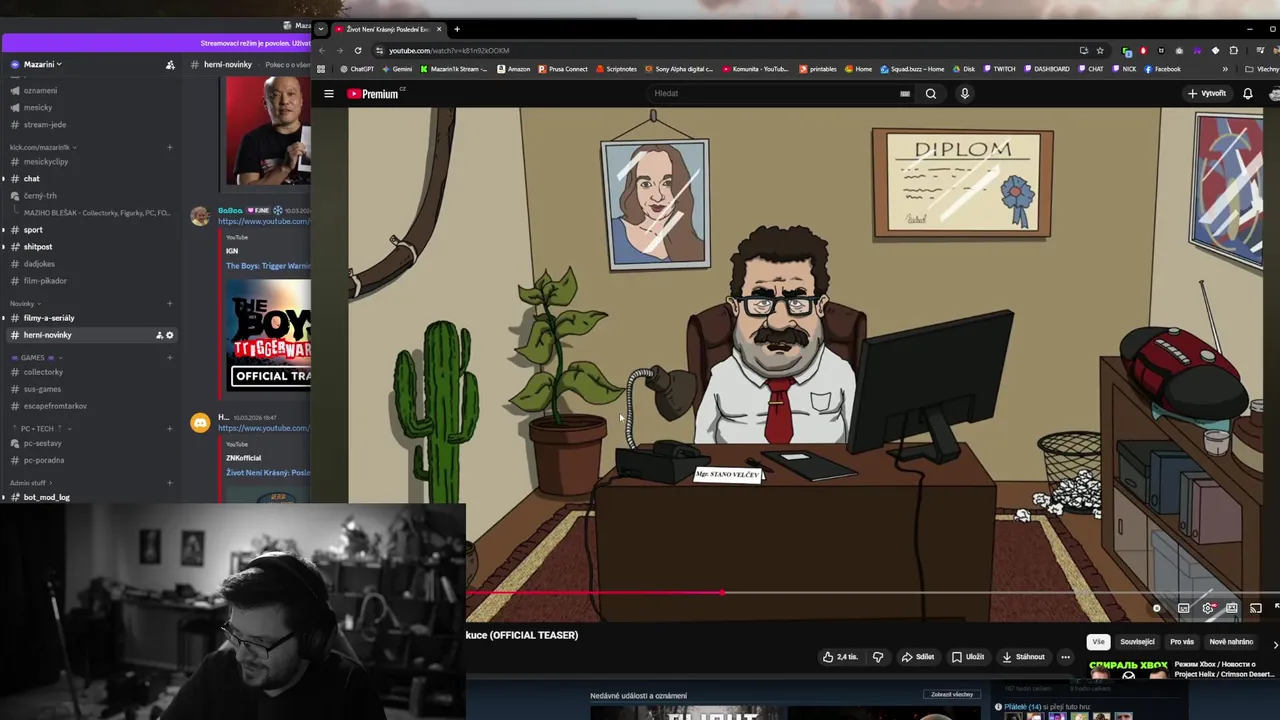Select the Vše filter chip
Viewport: 1280px width, 720px height.
point(1098,642)
